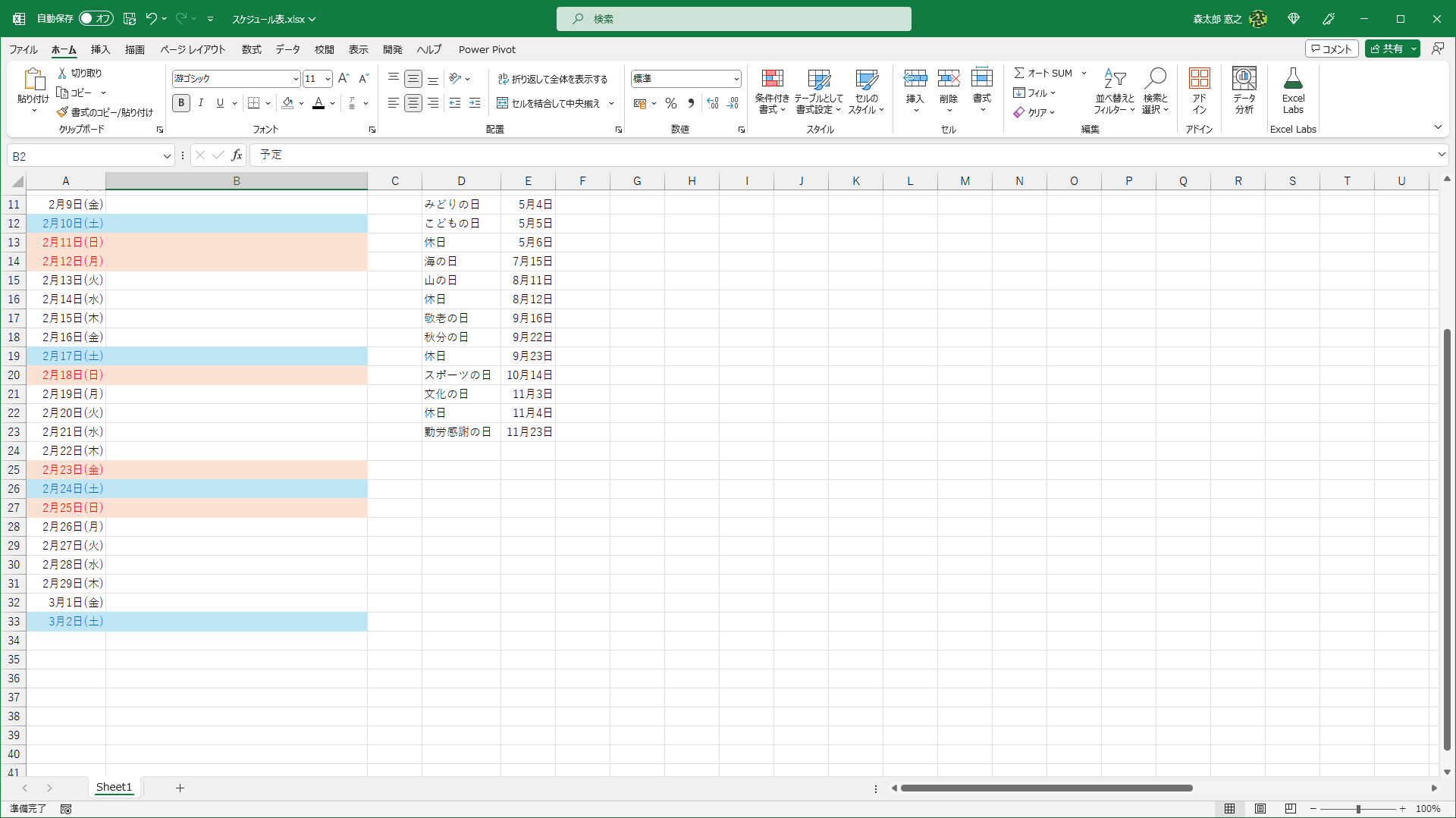The height and width of the screenshot is (818, 1456).
Task: Expand the formula bar
Action: point(1442,155)
